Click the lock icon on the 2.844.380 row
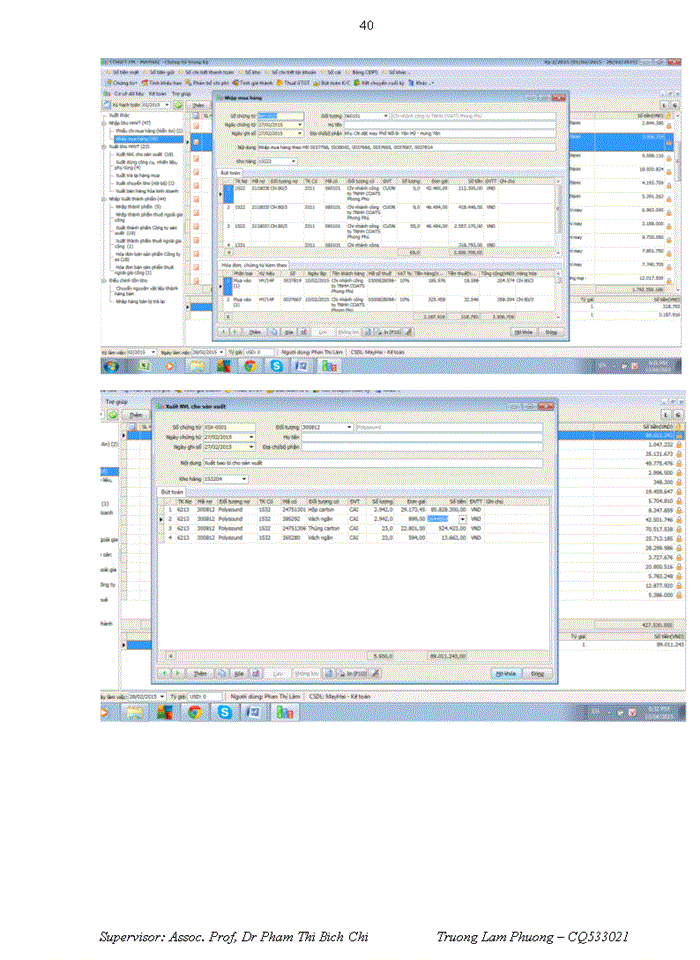 tap(669, 124)
